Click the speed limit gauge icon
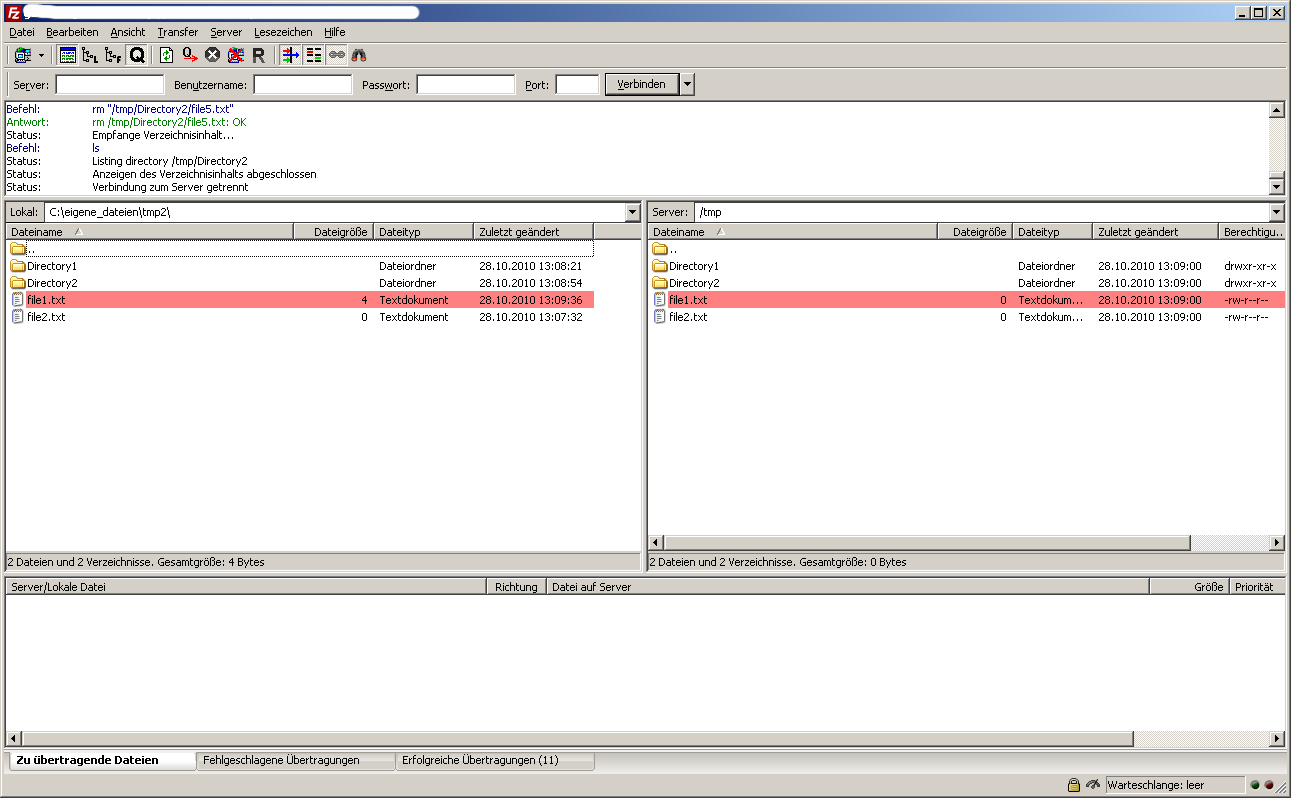 [1093, 785]
